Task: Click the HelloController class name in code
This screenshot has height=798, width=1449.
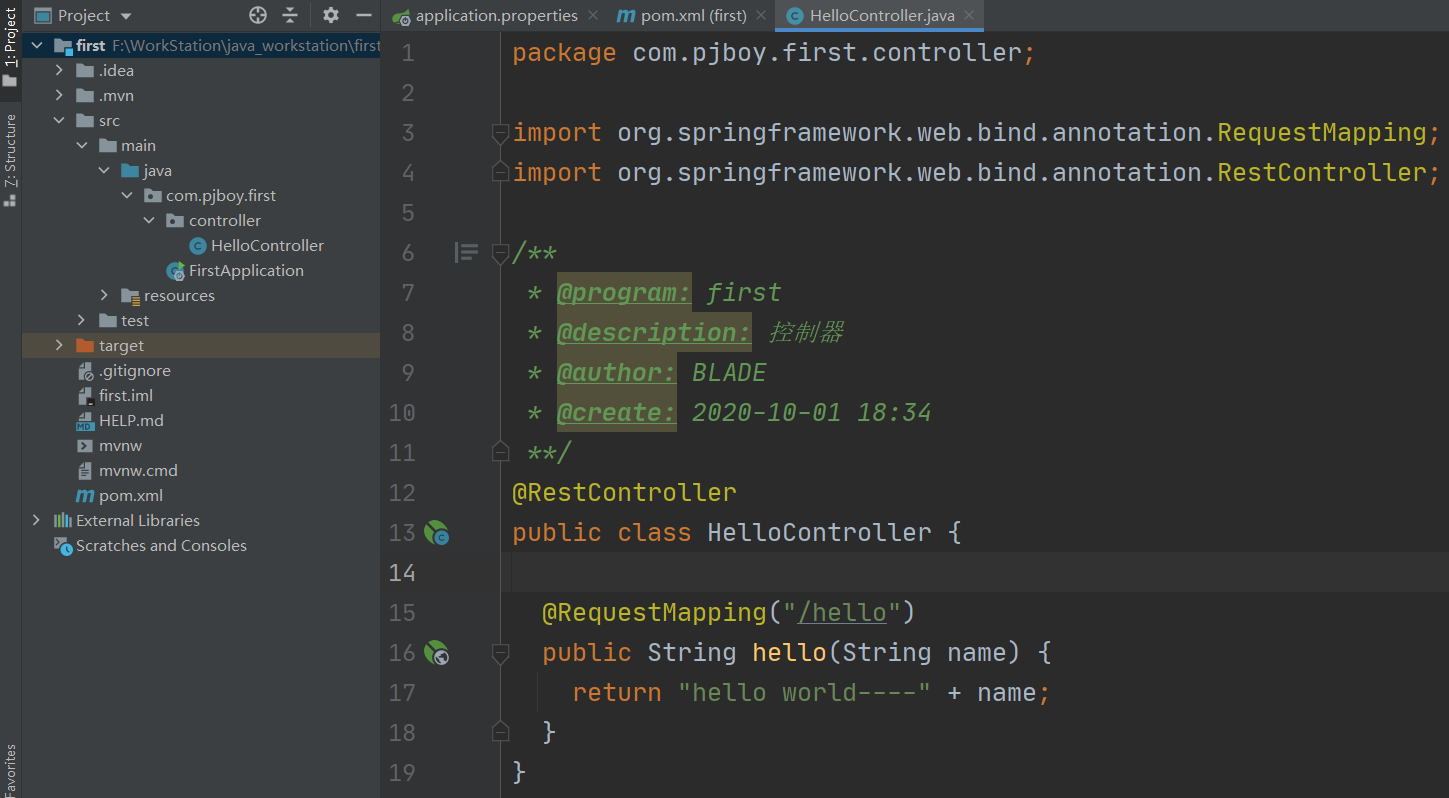Action: click(819, 532)
